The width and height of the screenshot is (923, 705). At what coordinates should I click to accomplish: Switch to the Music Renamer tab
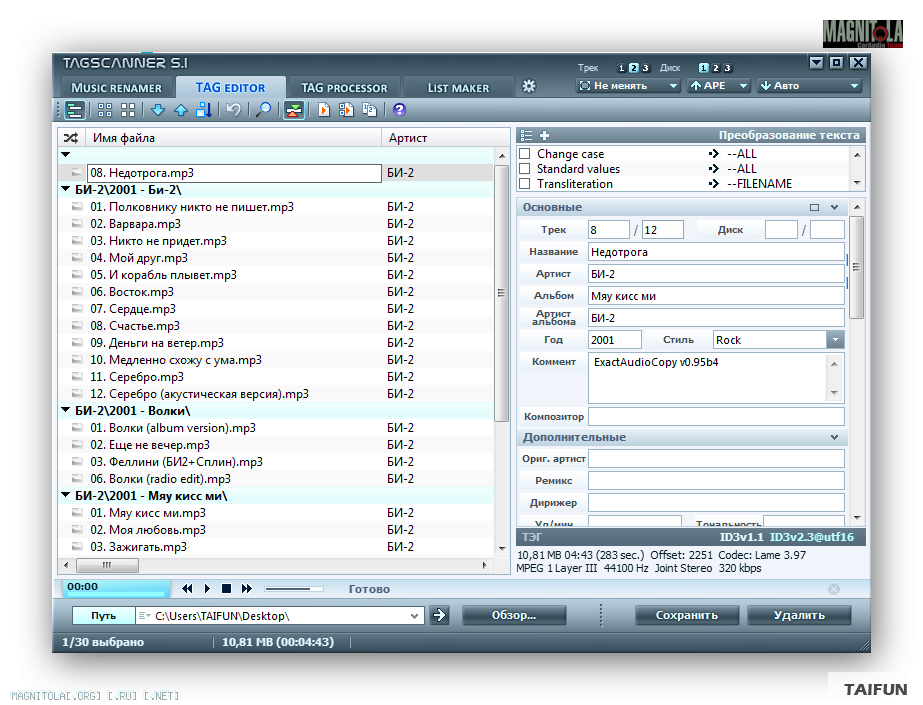pos(117,88)
